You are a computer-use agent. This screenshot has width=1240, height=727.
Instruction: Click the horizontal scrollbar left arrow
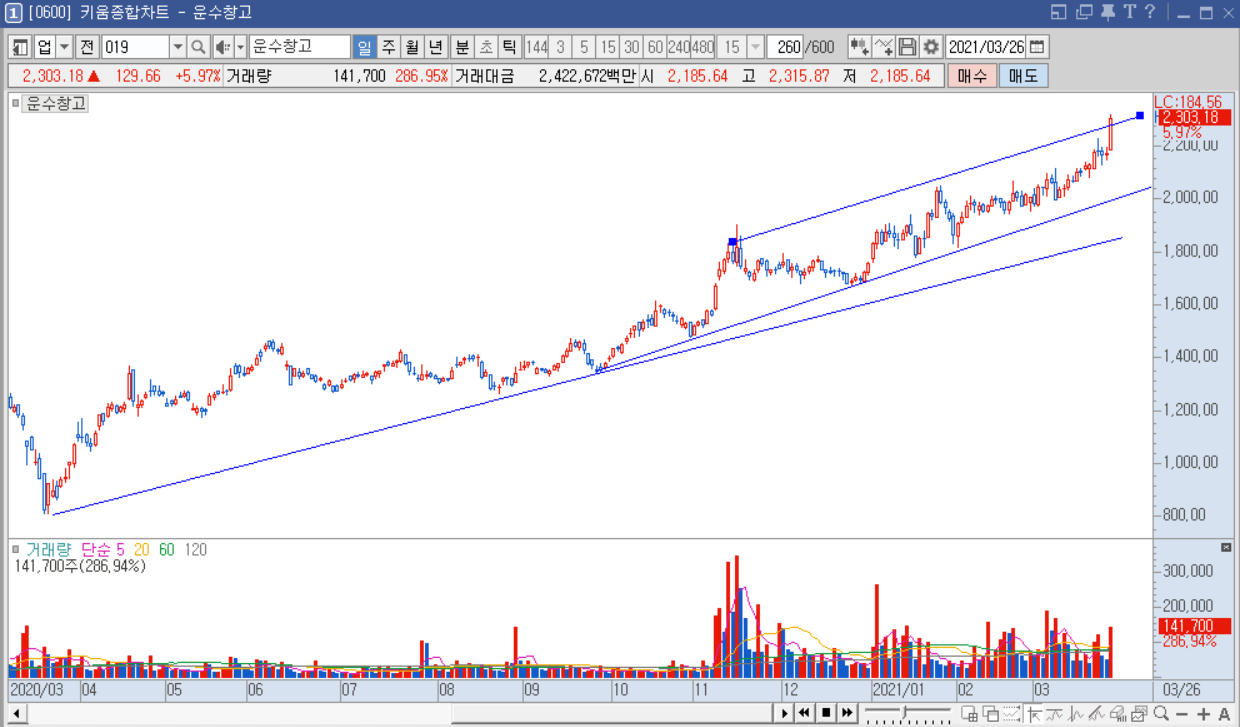(16, 713)
